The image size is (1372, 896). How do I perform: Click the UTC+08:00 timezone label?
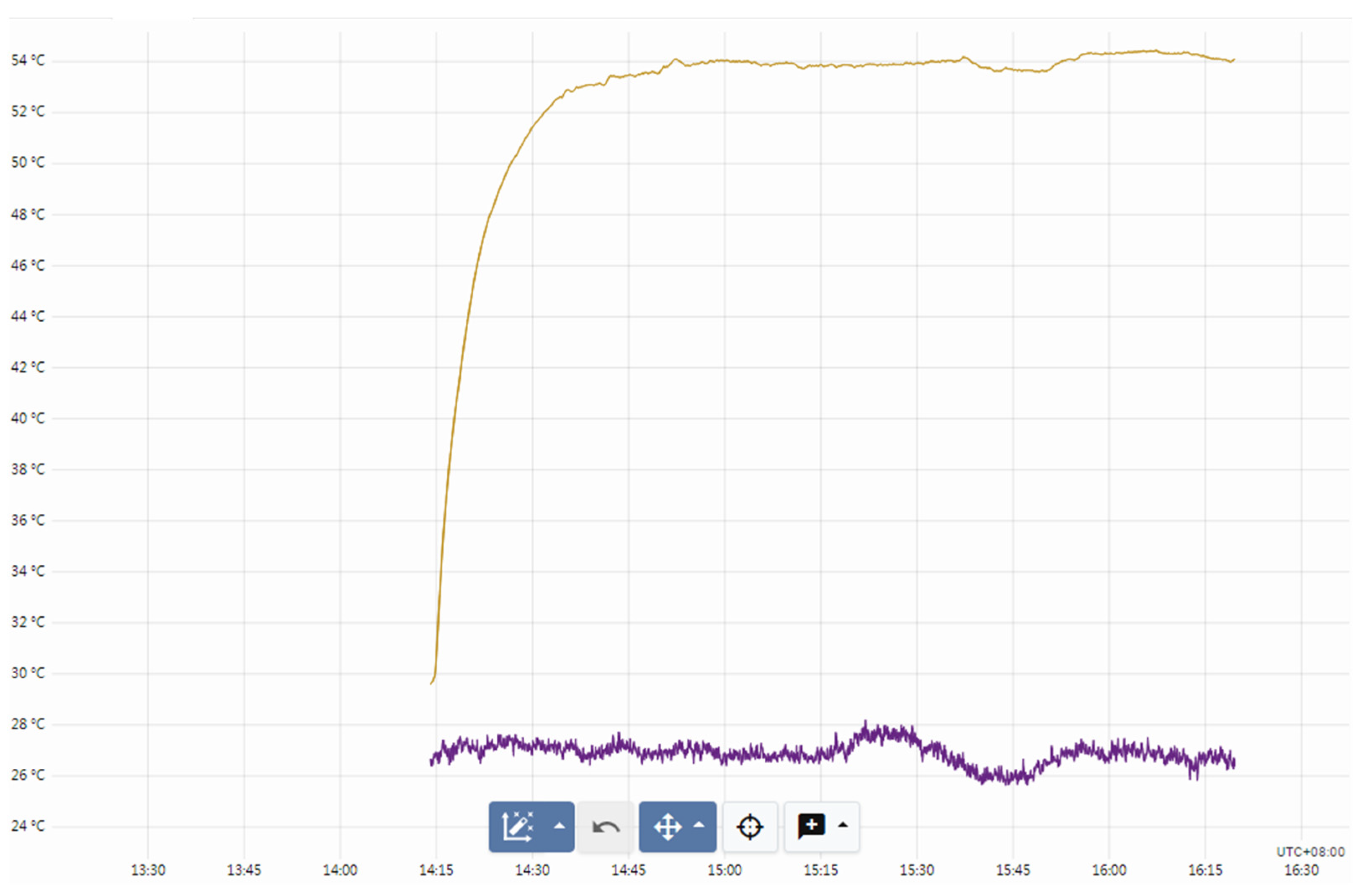tap(1310, 852)
